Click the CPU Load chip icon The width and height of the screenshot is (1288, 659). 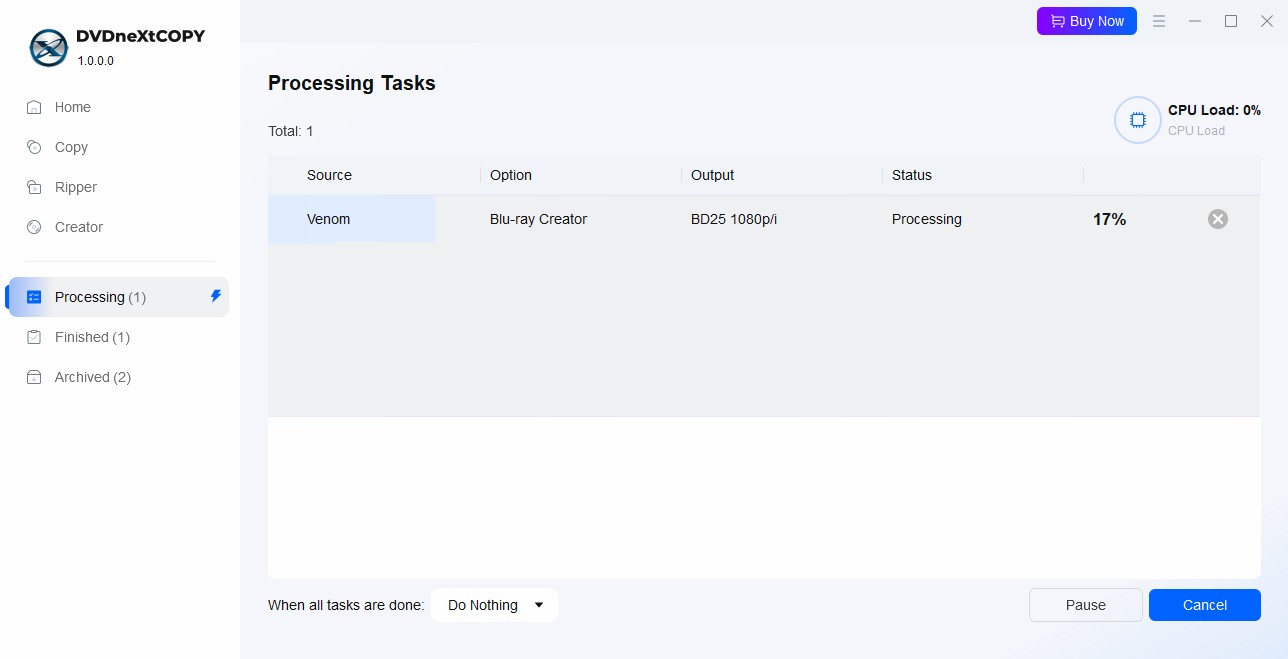(x=1137, y=120)
